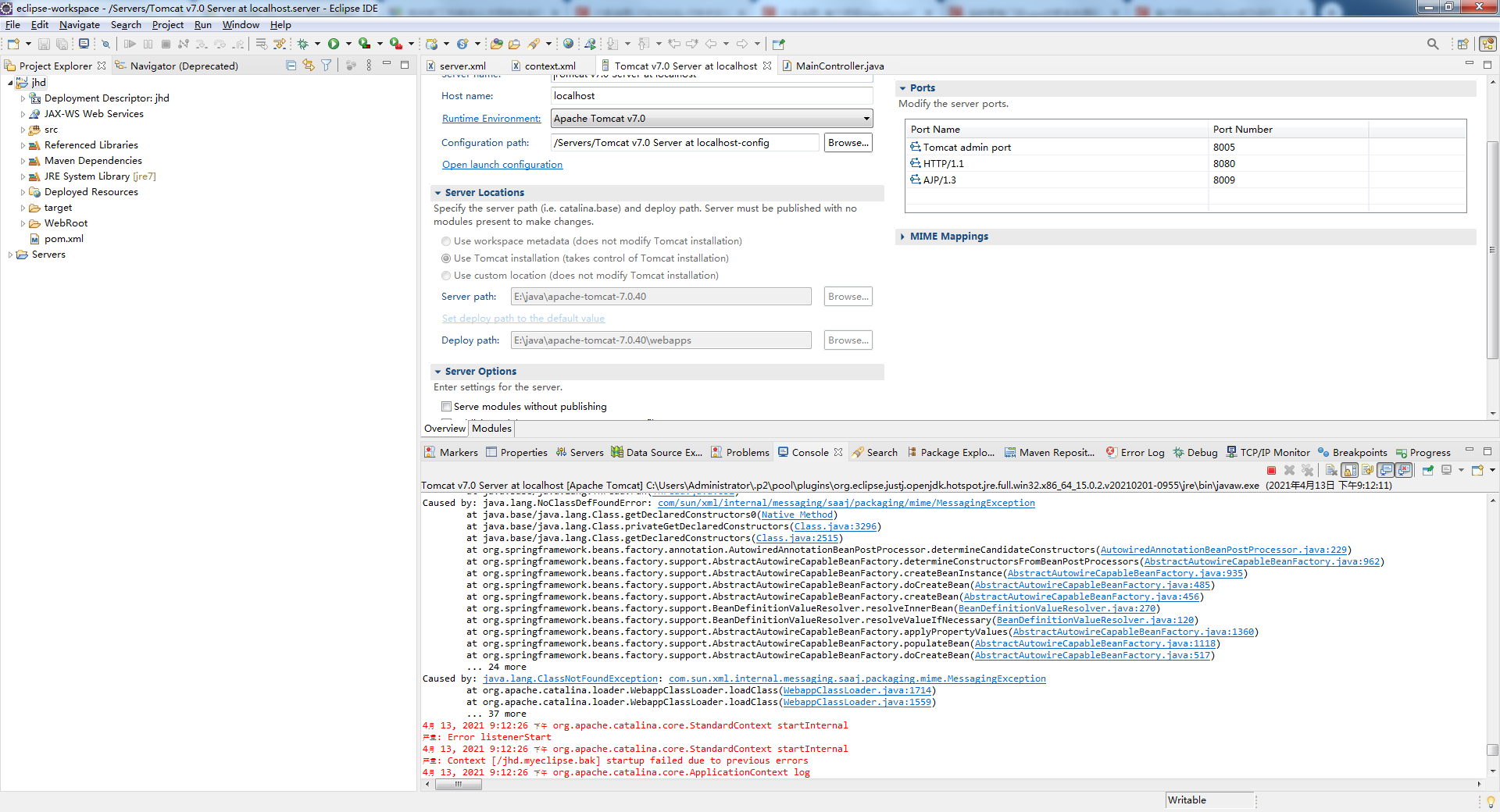Select Use Tomcat installation radio option

[446, 258]
